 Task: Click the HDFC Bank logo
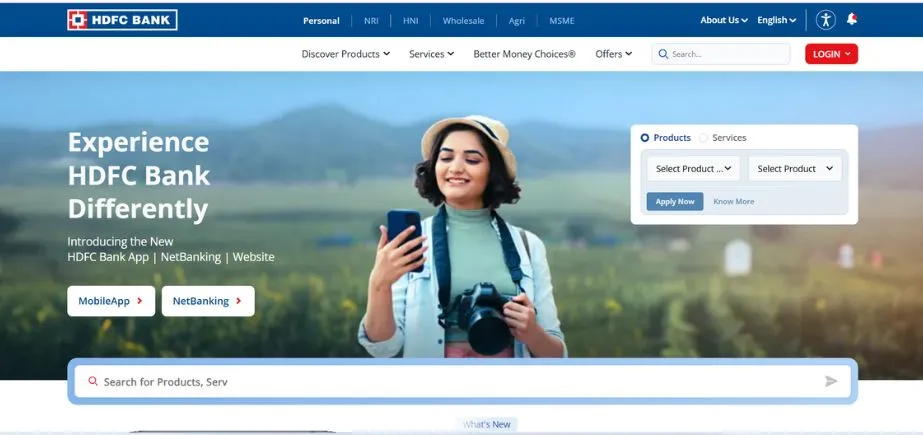122,20
